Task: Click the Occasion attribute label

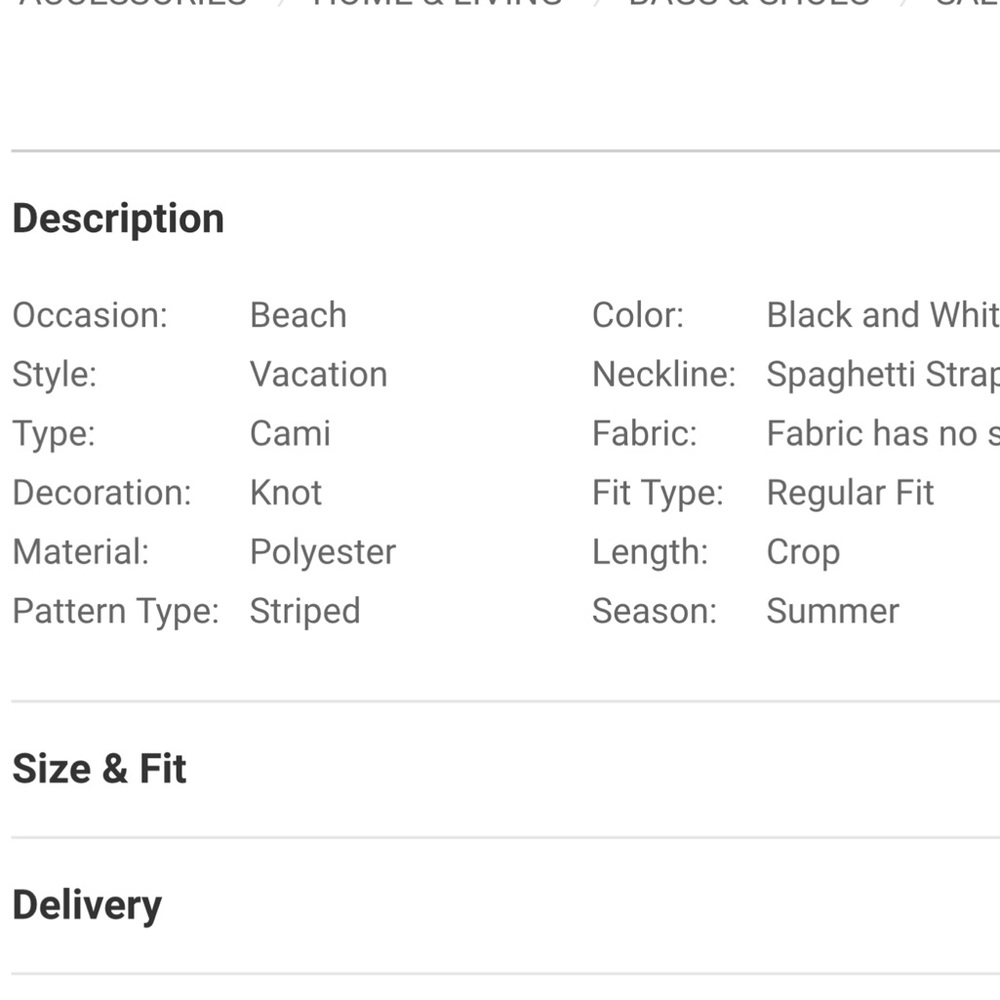Action: click(x=90, y=315)
